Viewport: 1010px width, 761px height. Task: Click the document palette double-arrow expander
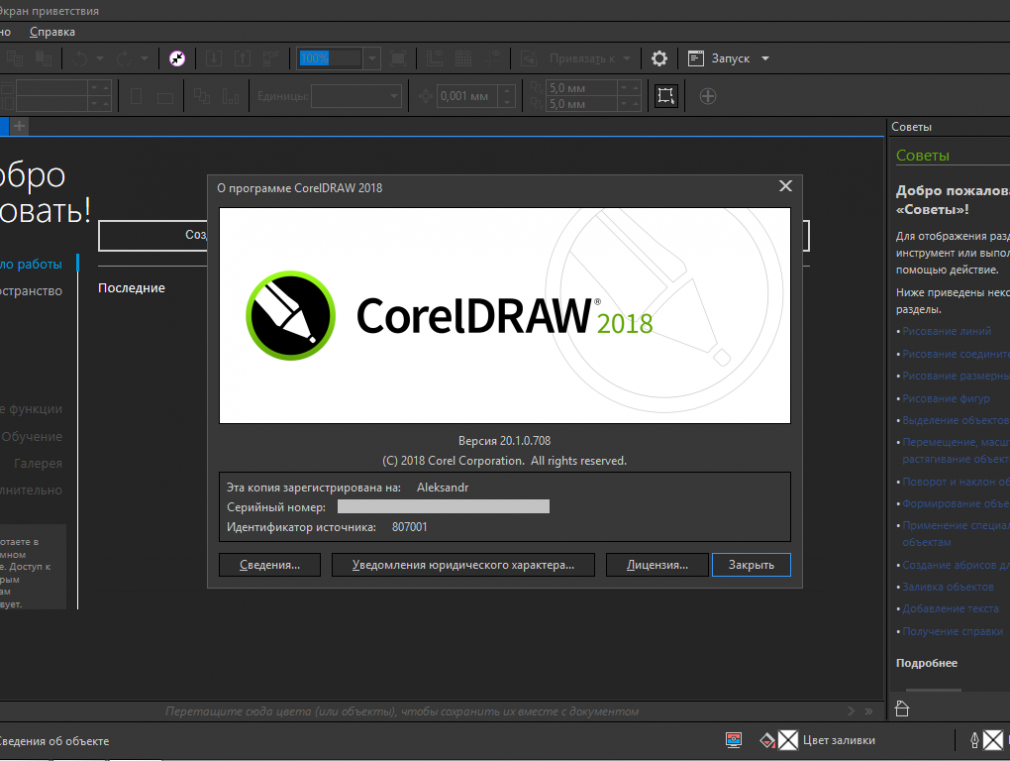pos(869,711)
